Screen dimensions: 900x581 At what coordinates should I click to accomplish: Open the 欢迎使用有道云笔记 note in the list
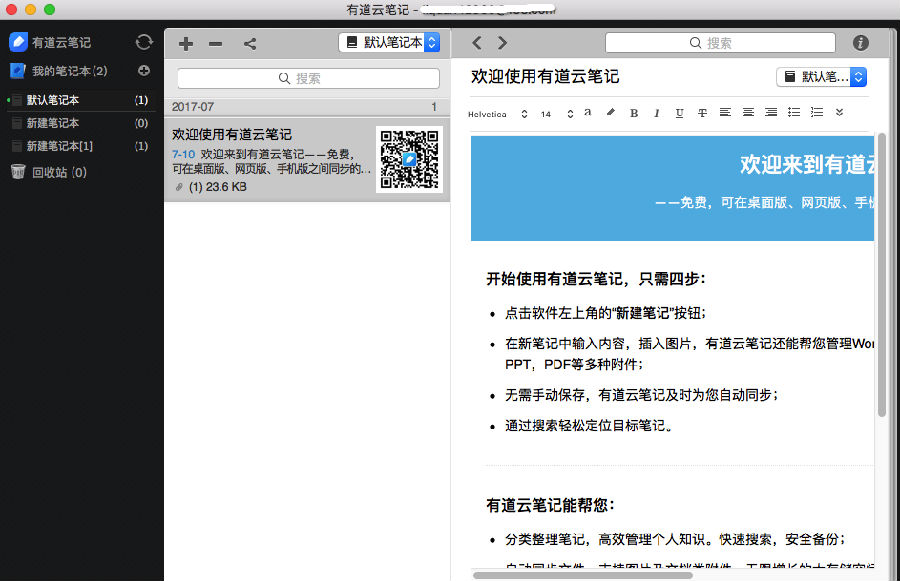(307, 160)
